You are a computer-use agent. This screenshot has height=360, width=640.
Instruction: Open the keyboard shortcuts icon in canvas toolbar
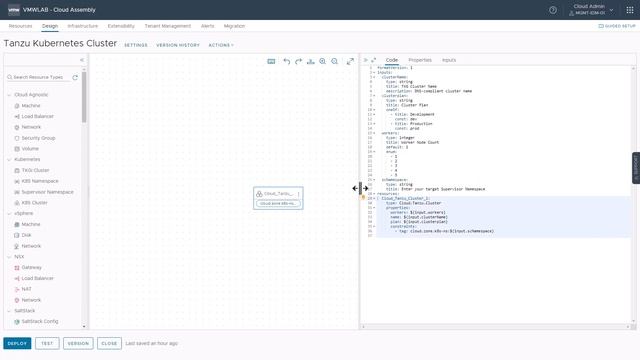[x=271, y=61]
